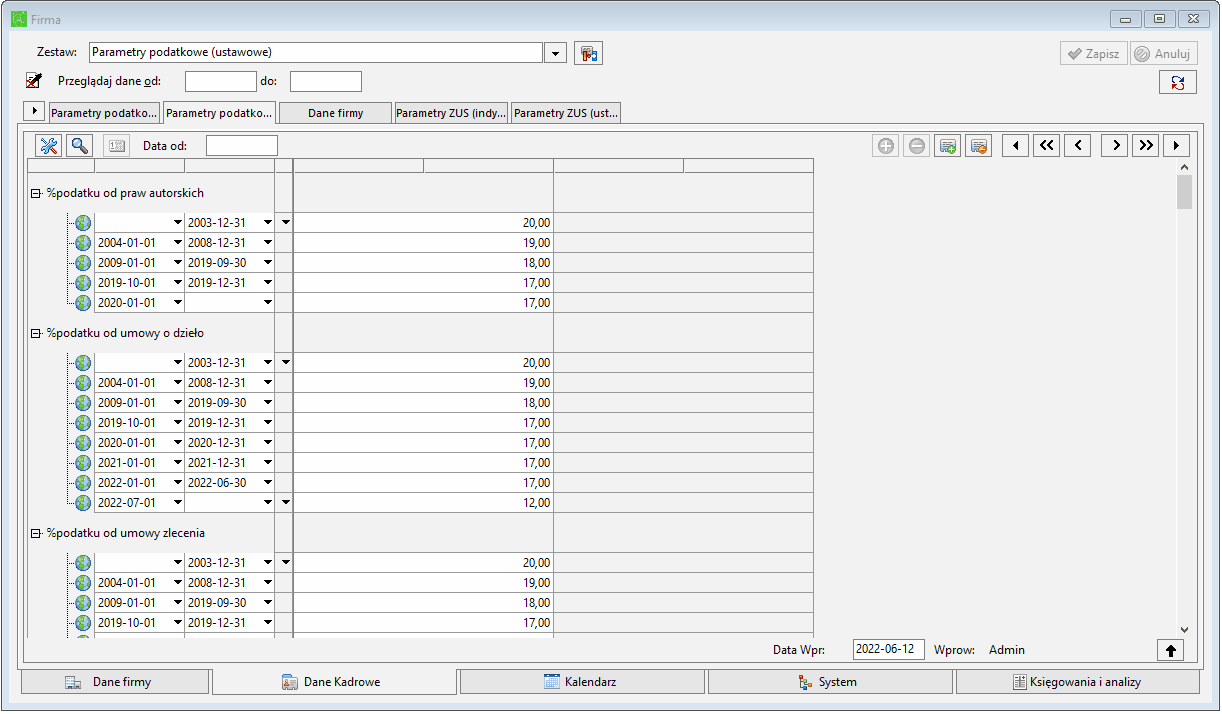
Task: Open the 2022-01-01 start date dropdown arrow
Action: pyautogui.click(x=178, y=483)
